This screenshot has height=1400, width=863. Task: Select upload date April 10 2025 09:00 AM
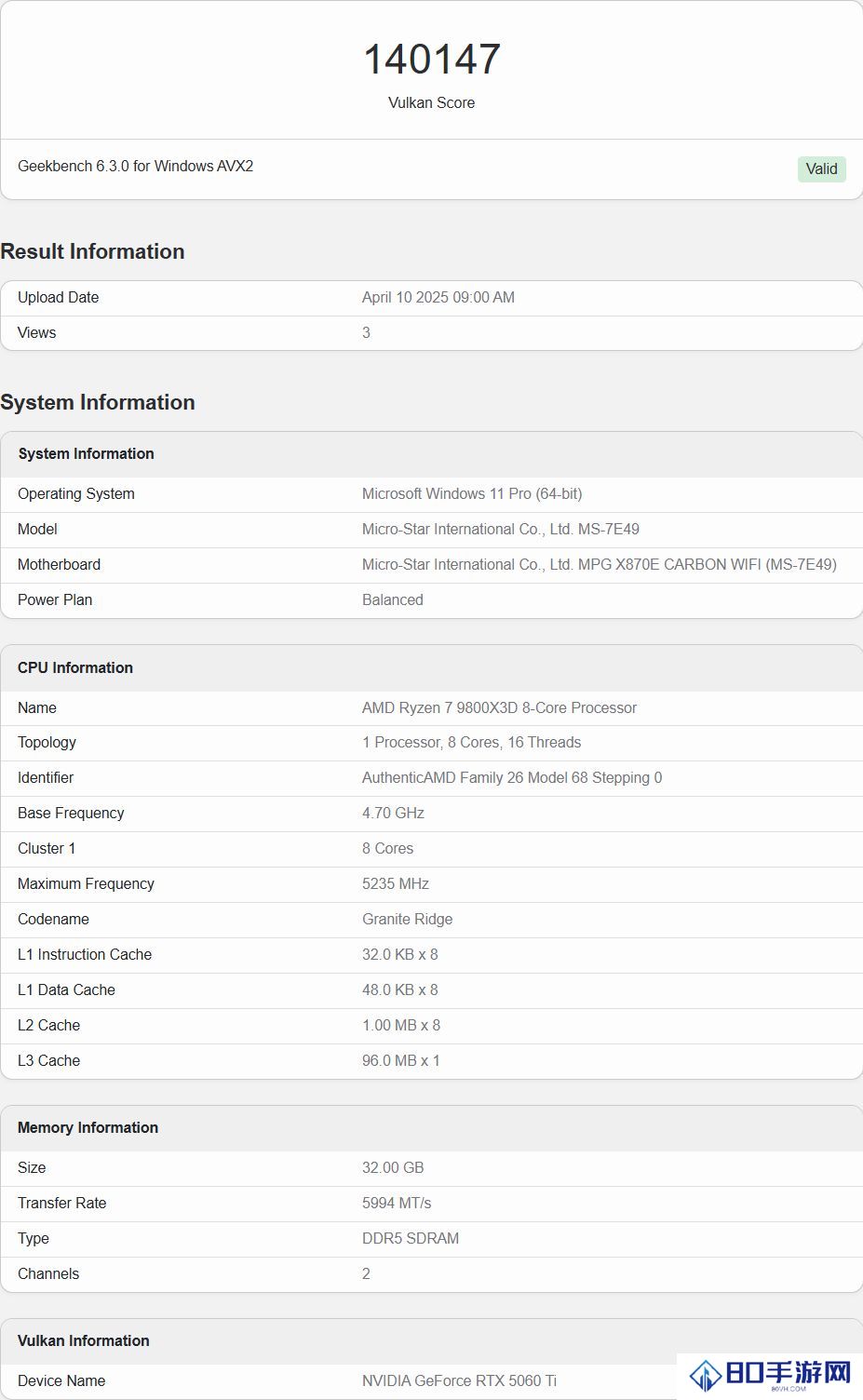[438, 297]
